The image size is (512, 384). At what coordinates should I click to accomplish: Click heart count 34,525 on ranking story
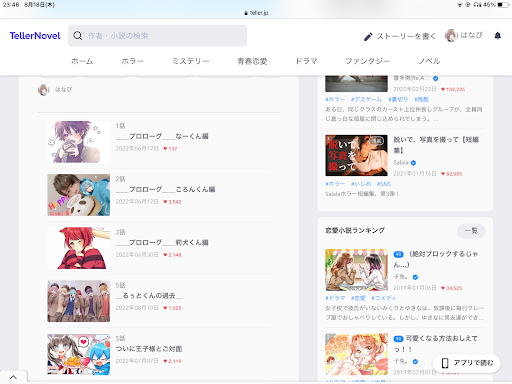pos(452,288)
